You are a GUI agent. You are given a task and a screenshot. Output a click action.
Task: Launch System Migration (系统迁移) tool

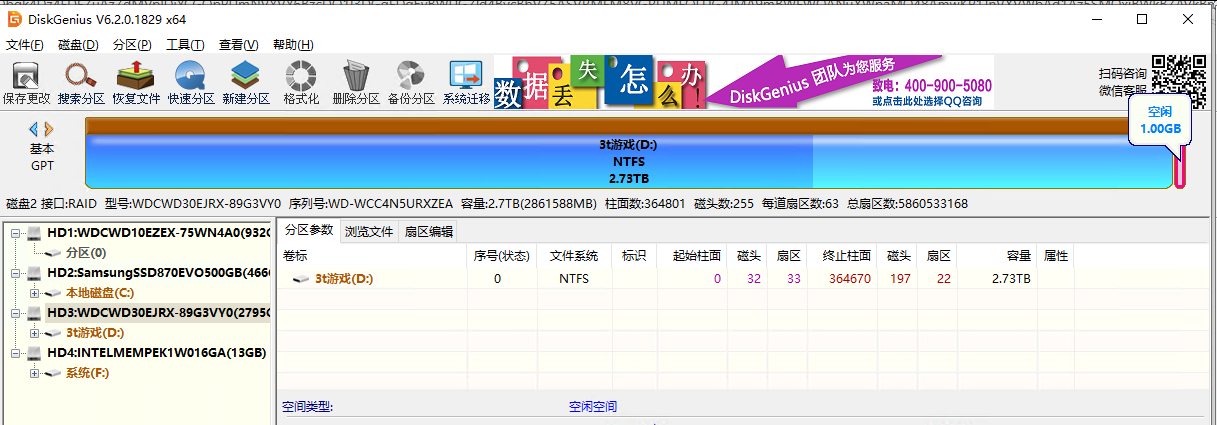tap(466, 75)
